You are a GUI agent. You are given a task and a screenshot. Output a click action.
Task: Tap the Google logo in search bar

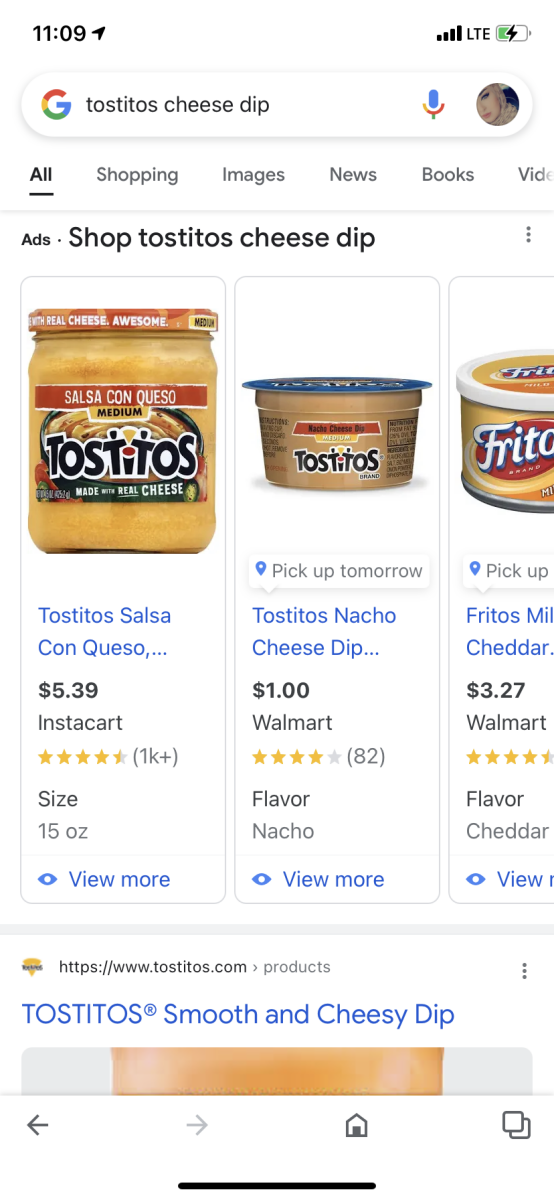coord(56,104)
